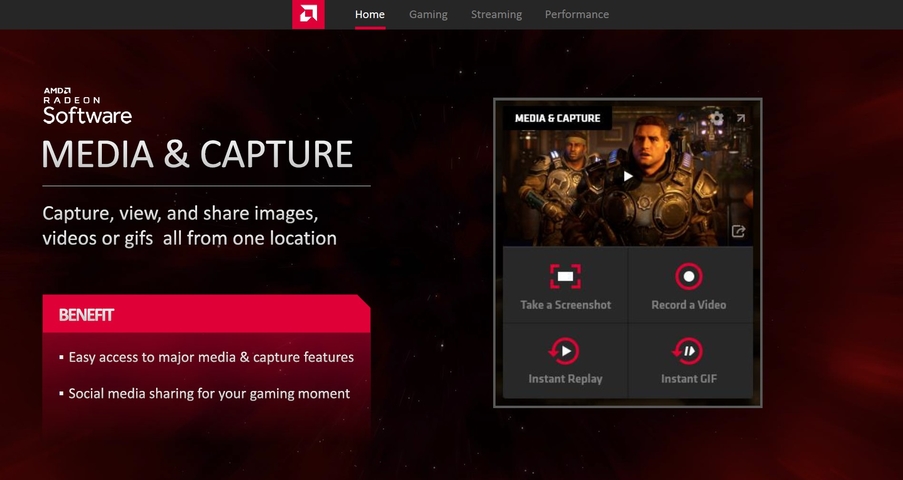Click the large MEDIA & CAPTURE heading
This screenshot has height=480, width=903.
click(197, 154)
